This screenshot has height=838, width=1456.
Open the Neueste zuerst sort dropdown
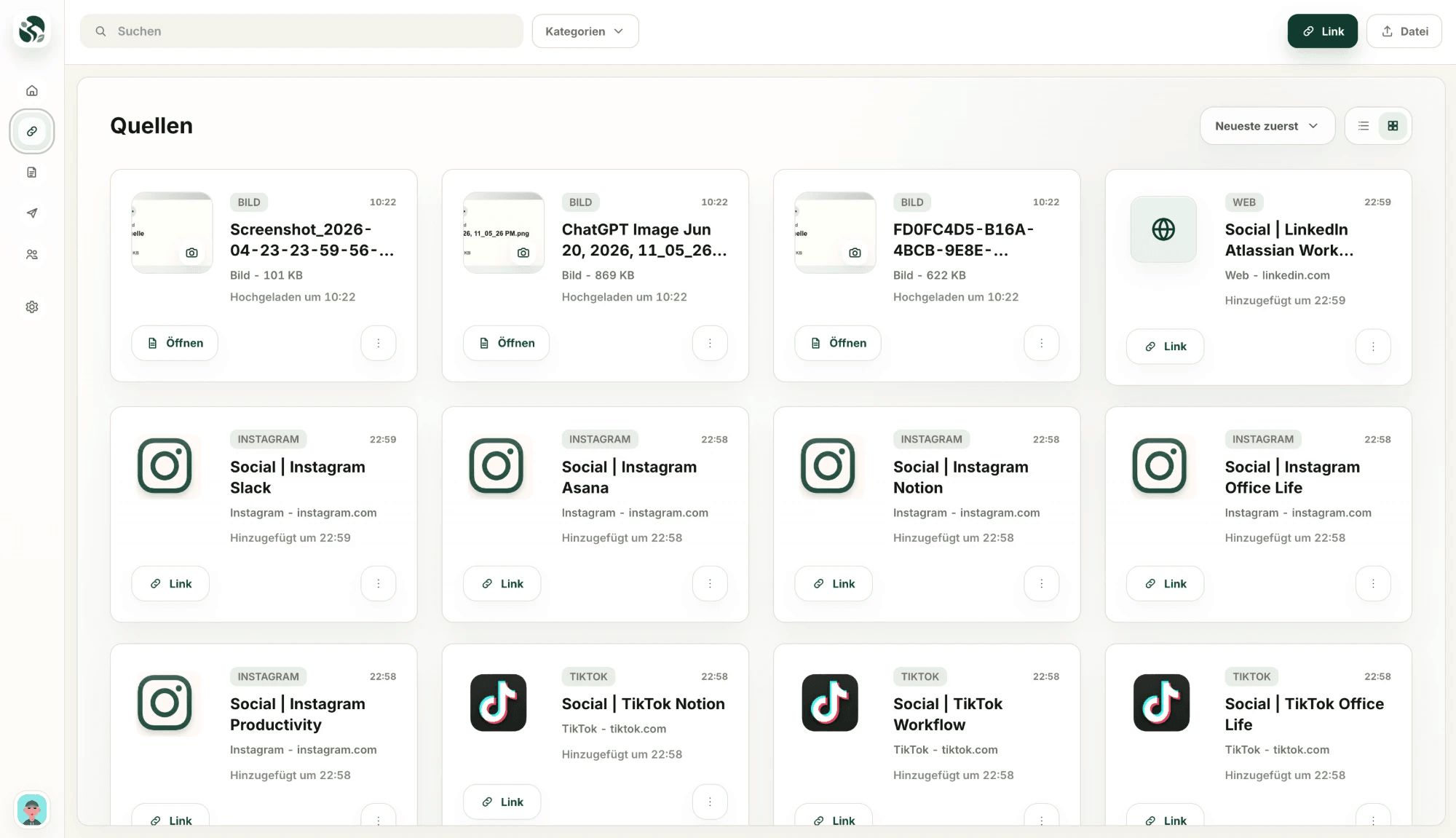[x=1267, y=126]
